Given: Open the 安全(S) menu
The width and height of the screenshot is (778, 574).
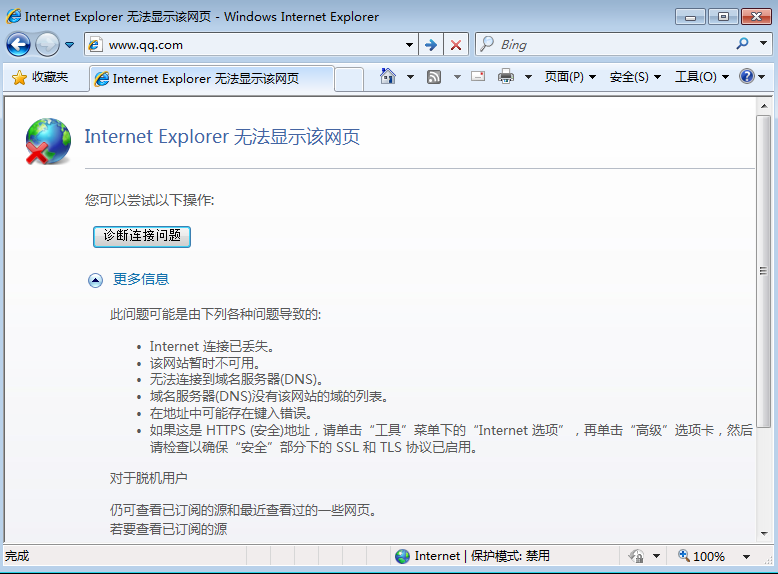Looking at the screenshot, I should (635, 77).
